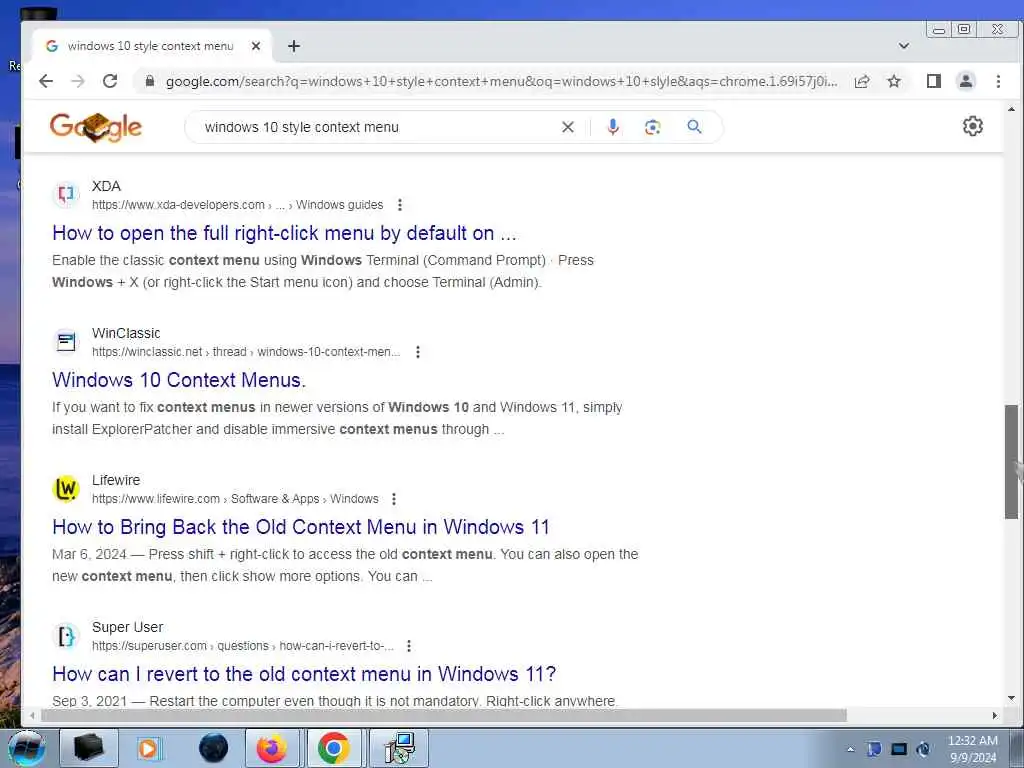Open Firefox from the taskbar

coord(272,748)
